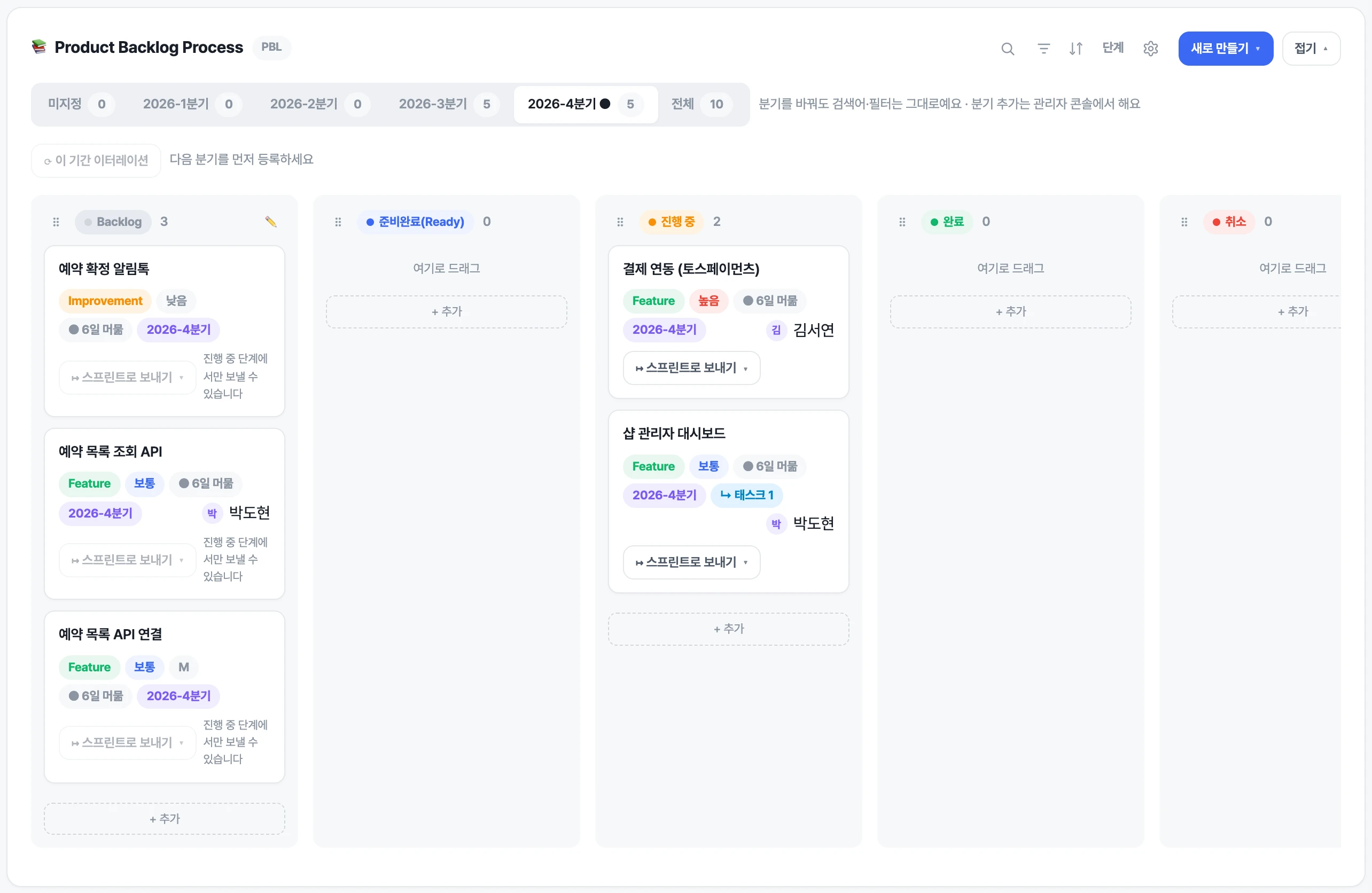Click the 취소 status label

coord(1229,222)
